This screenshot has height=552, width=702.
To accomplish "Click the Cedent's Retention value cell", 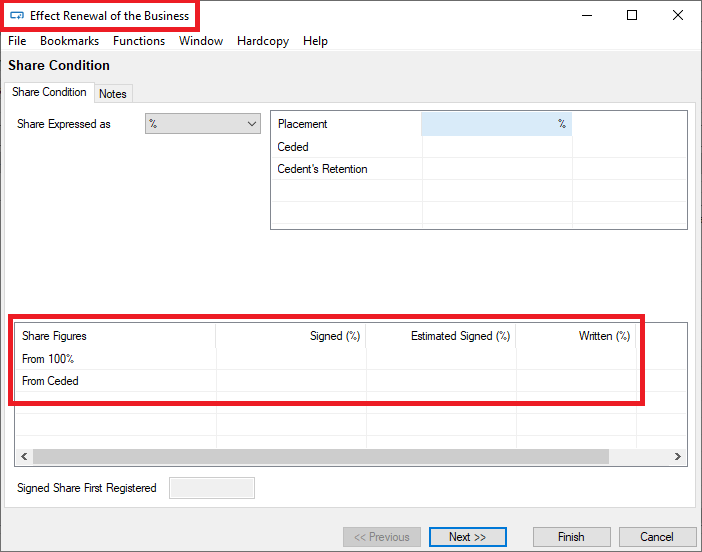I will click(x=496, y=169).
